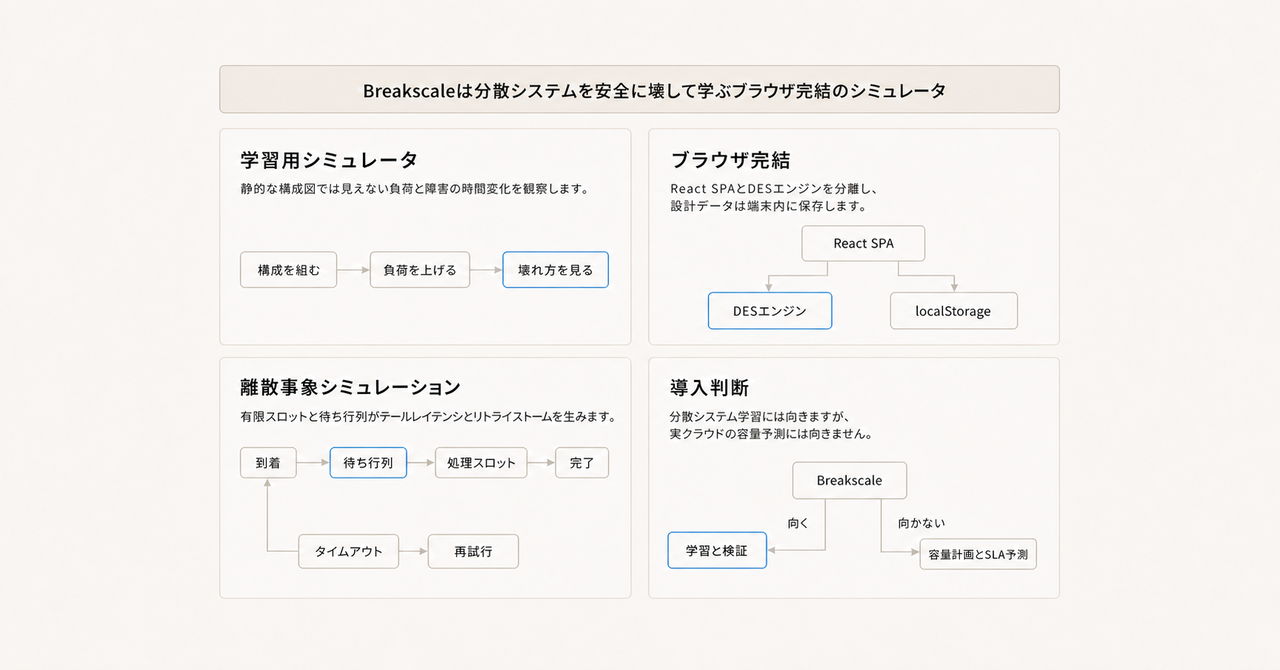
Task: Click the line 設計データは端末内に保存します
Action: pos(768,206)
